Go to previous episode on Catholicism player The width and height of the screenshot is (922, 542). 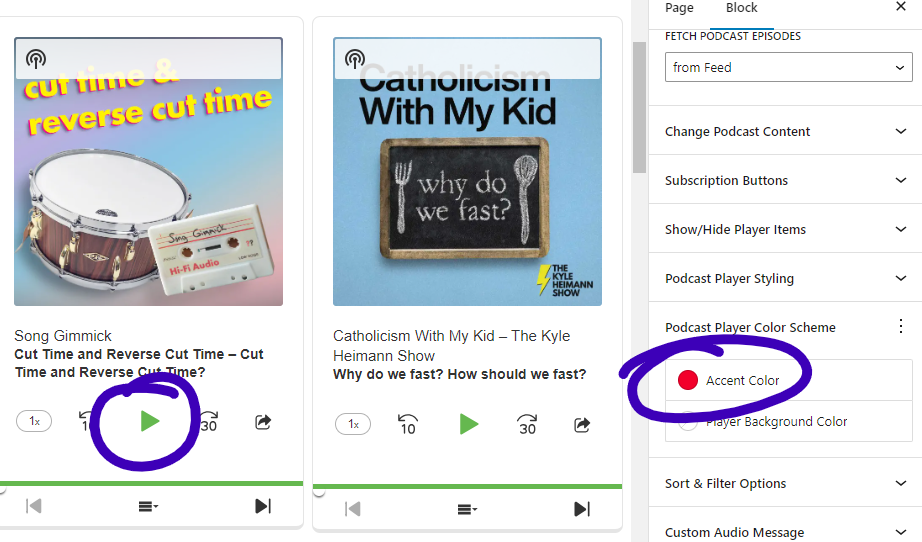[352, 508]
